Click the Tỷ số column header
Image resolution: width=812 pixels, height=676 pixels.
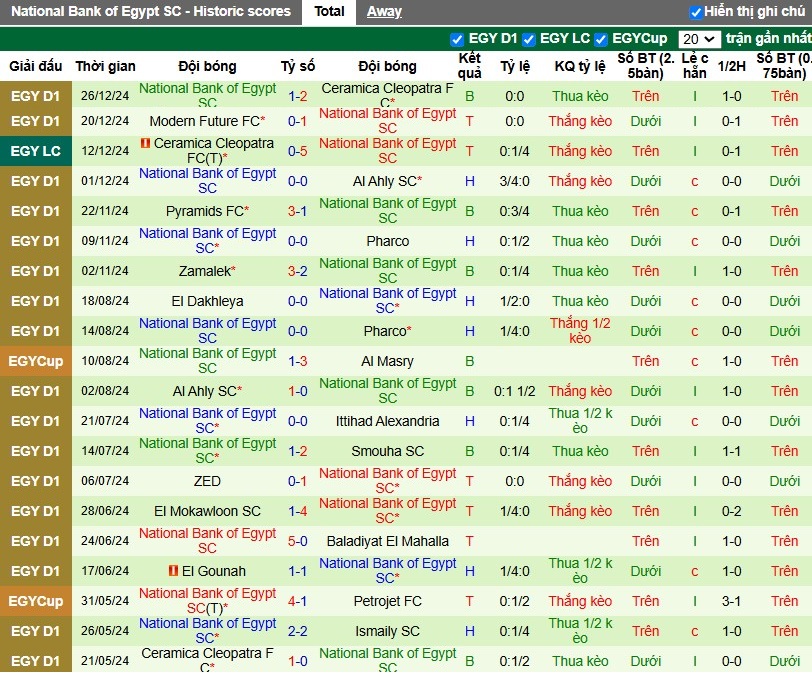click(297, 66)
